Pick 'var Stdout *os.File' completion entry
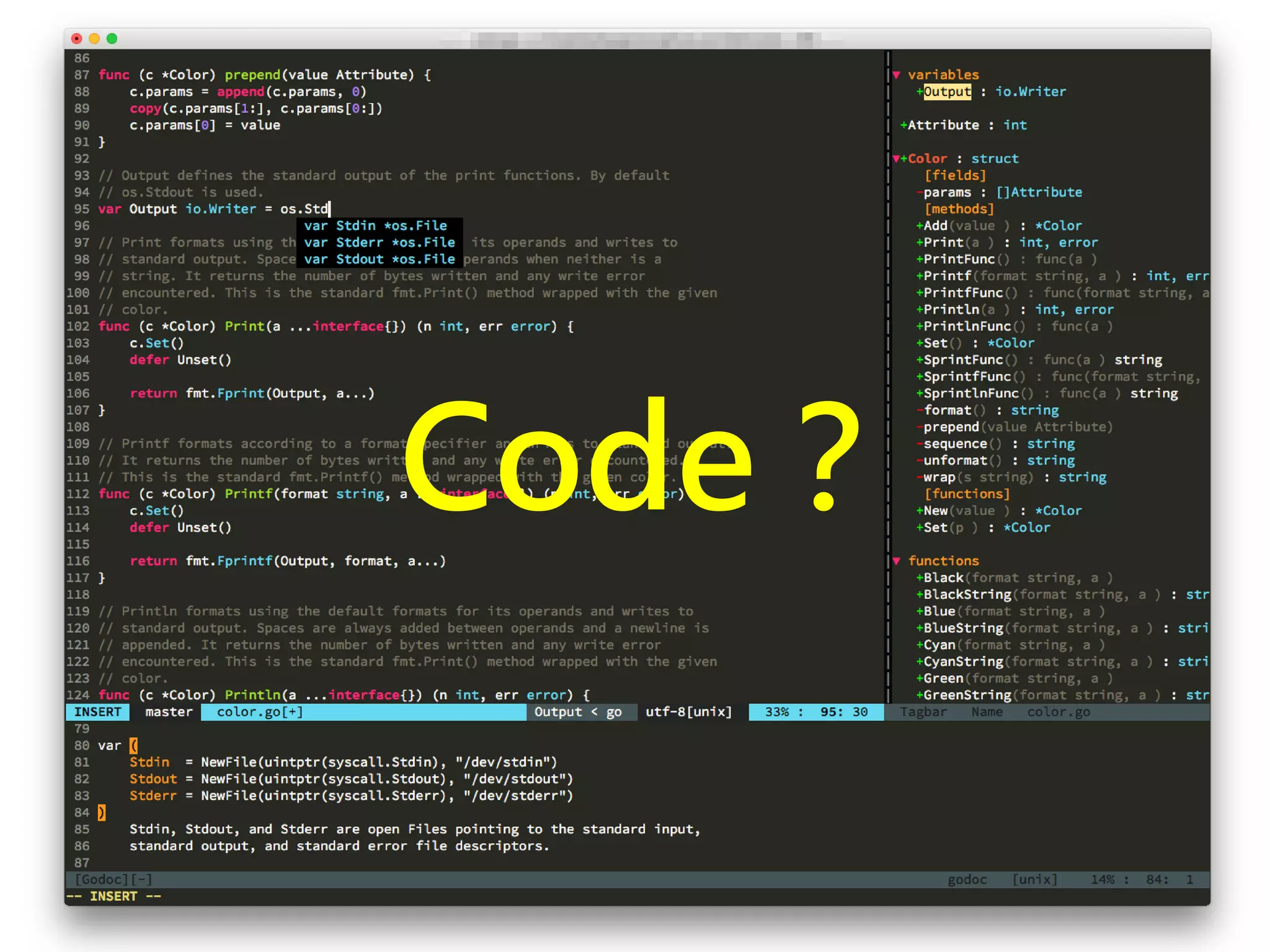Image resolution: width=1270 pixels, height=952 pixels. [380, 259]
